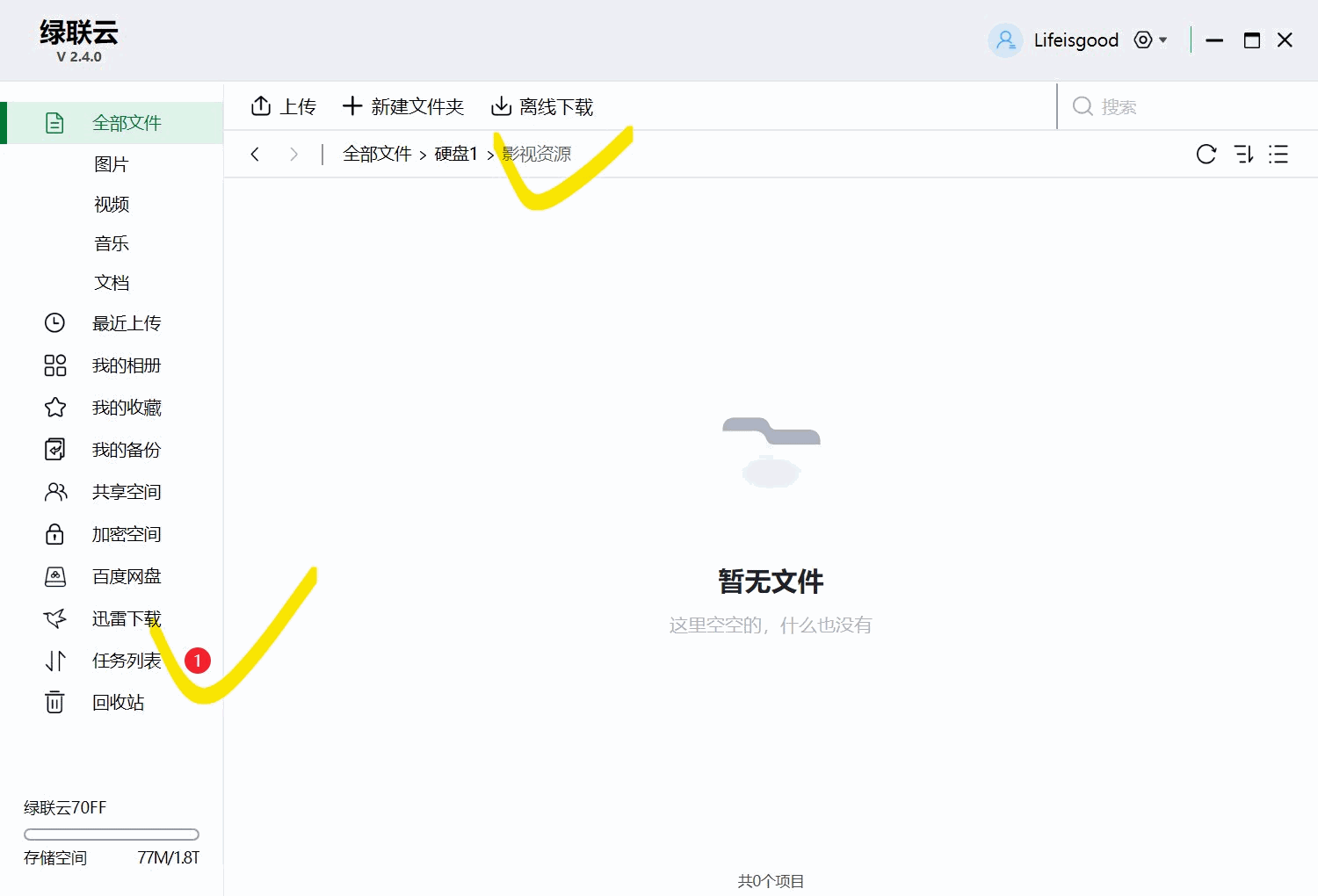Navigate to 硬盘1 in the breadcrumb

(456, 154)
